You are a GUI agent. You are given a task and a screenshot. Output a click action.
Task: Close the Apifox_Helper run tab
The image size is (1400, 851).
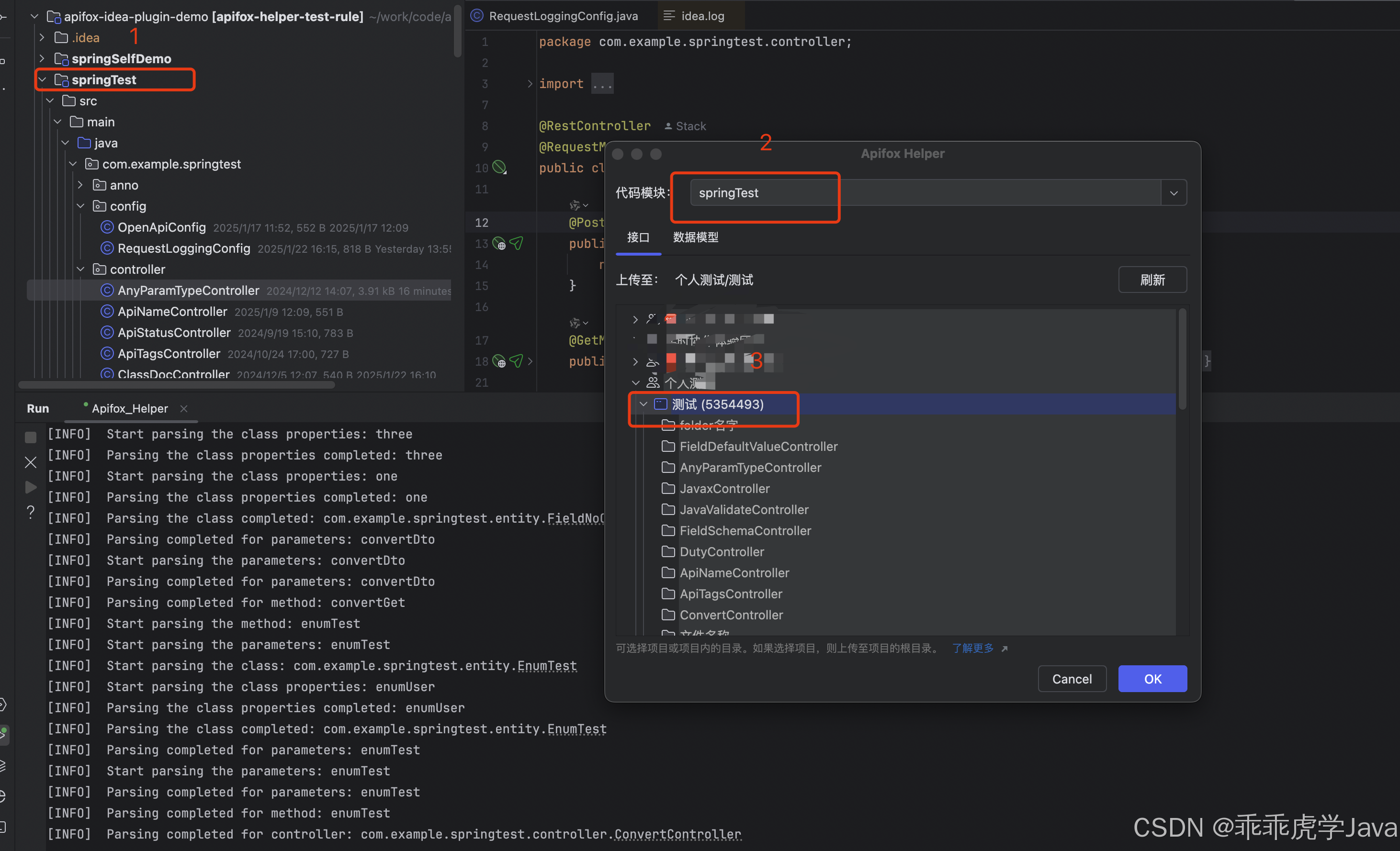point(183,408)
